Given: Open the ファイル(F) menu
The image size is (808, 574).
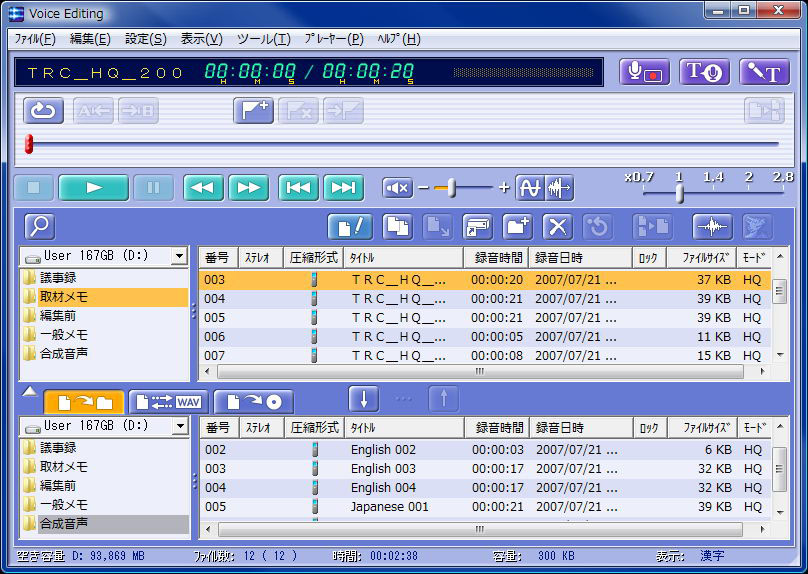Looking at the screenshot, I should [35, 39].
